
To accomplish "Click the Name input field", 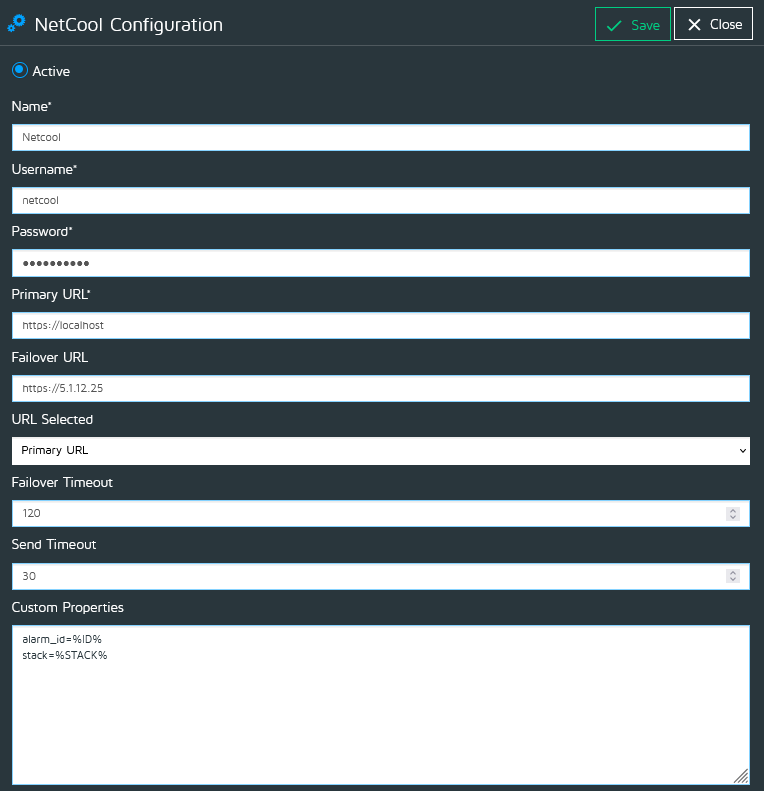I will (380, 138).
